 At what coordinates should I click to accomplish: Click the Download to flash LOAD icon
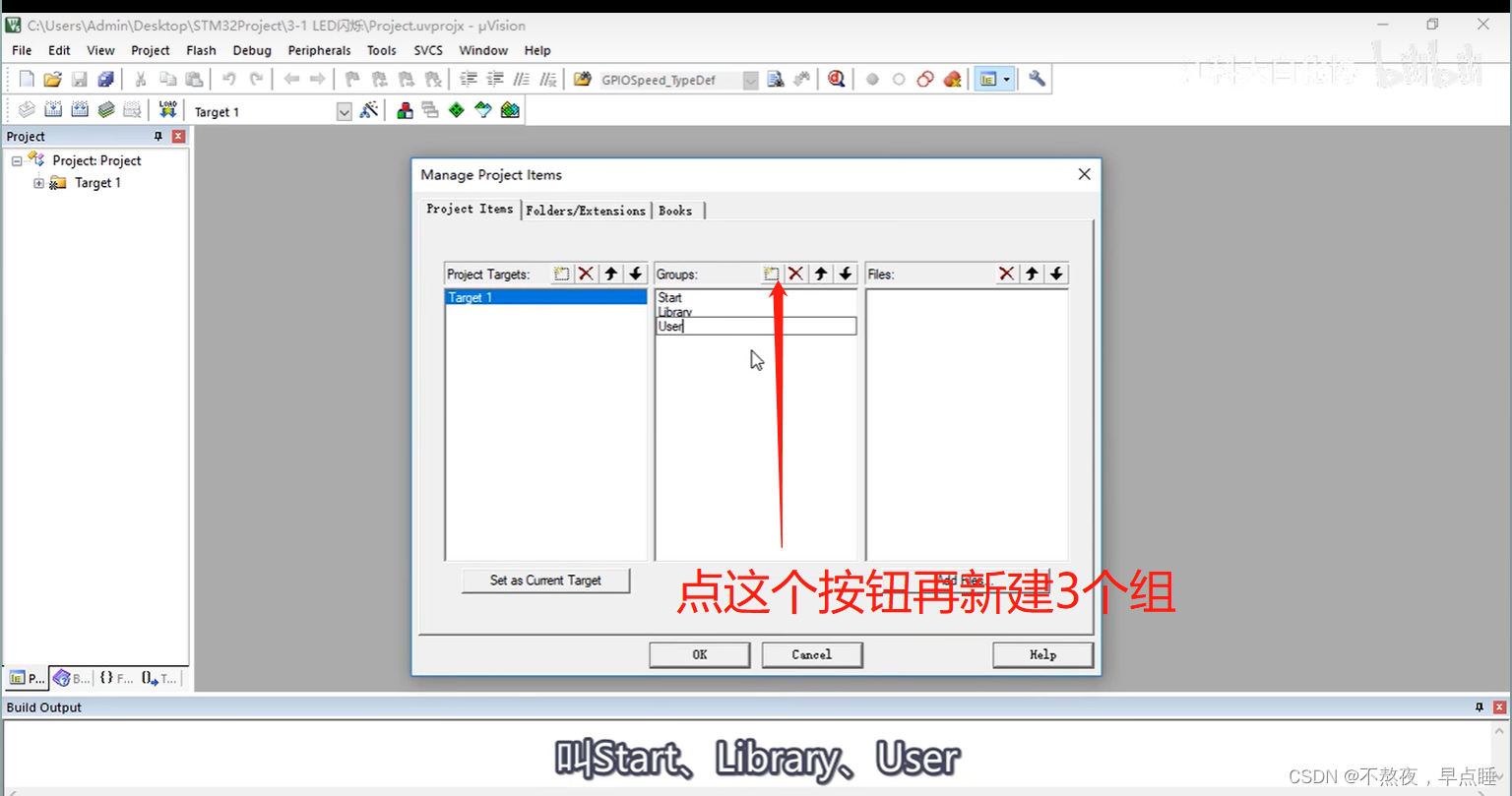167,109
